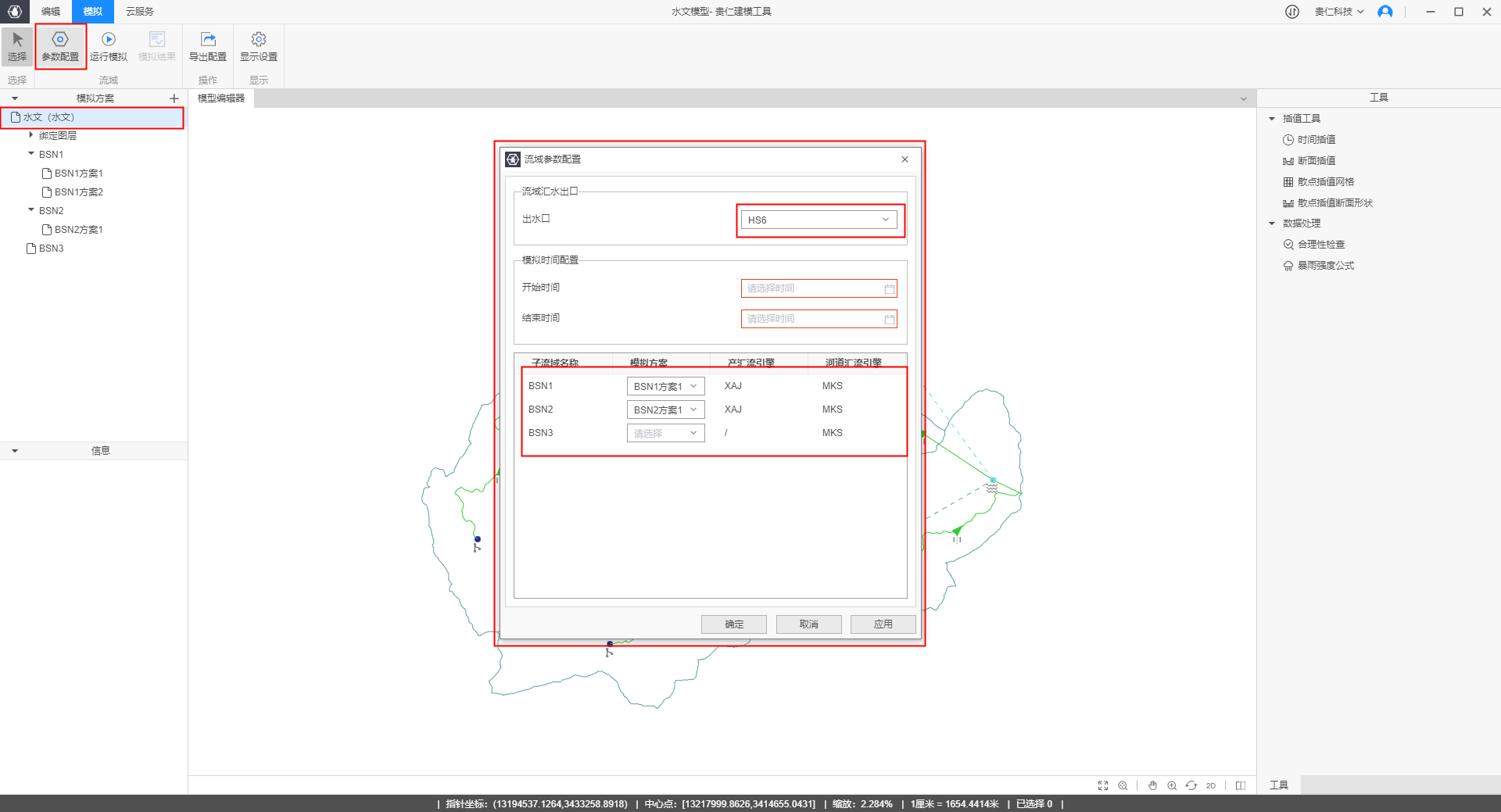Add a new 模拟方案 with plus icon
Screen dimensions: 1501x812
174,98
